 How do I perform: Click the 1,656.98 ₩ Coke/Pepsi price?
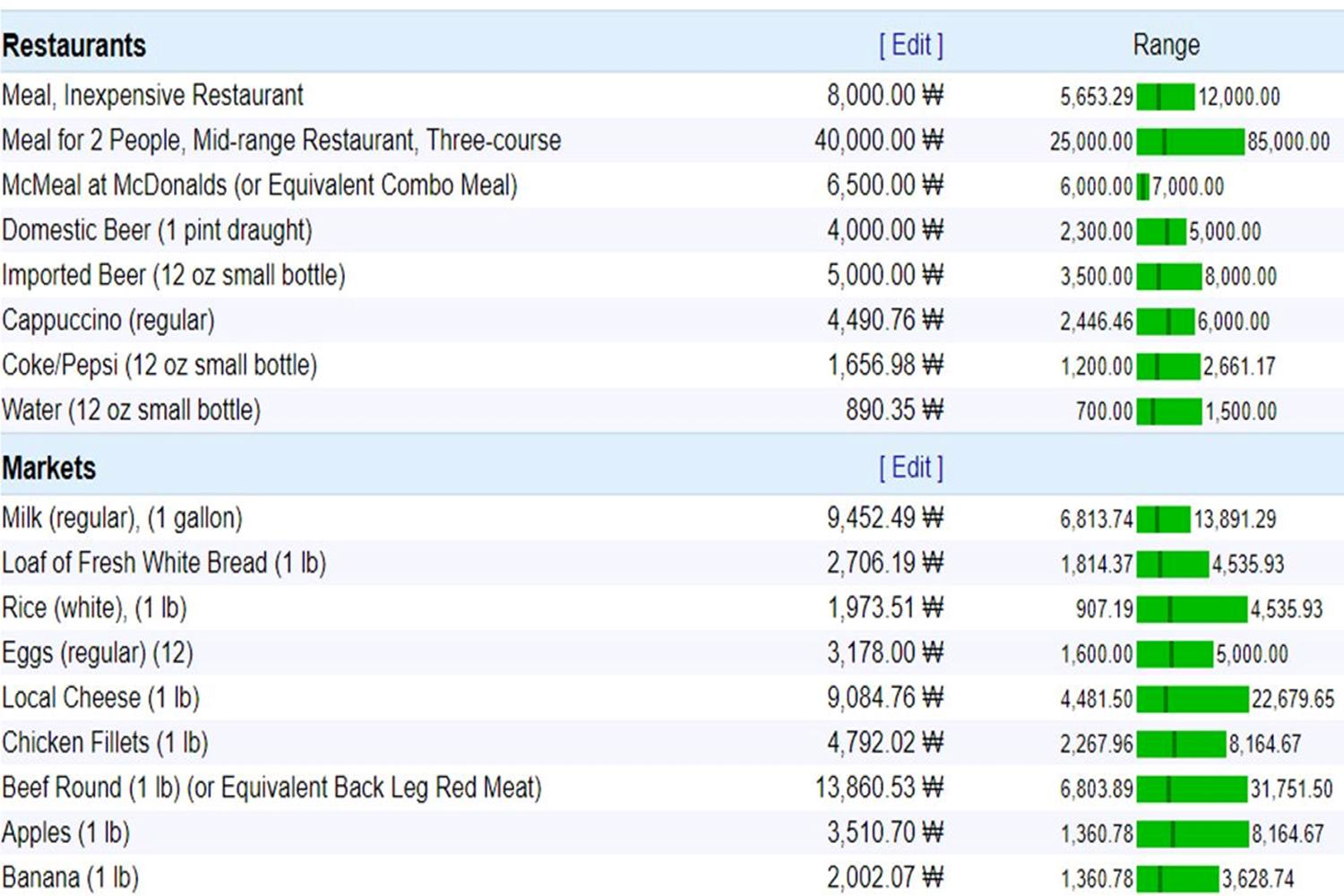pos(885,365)
